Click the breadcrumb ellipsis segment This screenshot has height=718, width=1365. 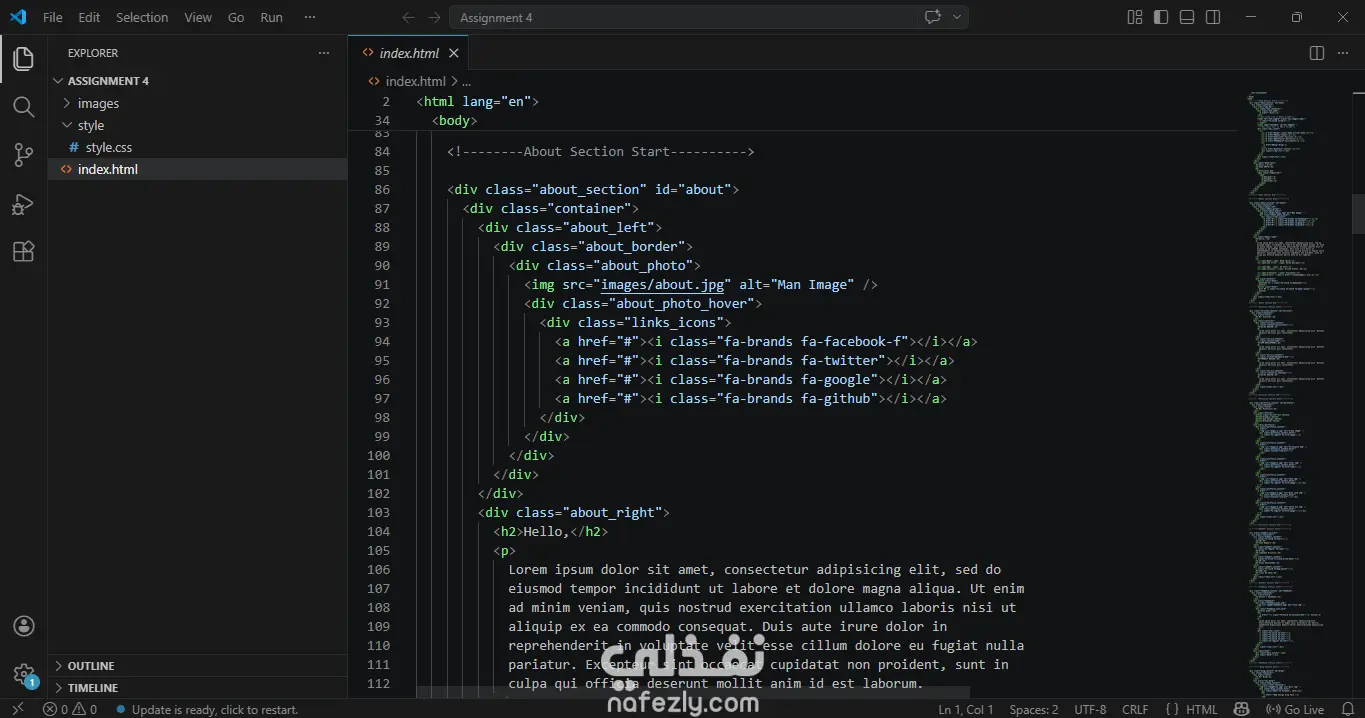[x=466, y=81]
